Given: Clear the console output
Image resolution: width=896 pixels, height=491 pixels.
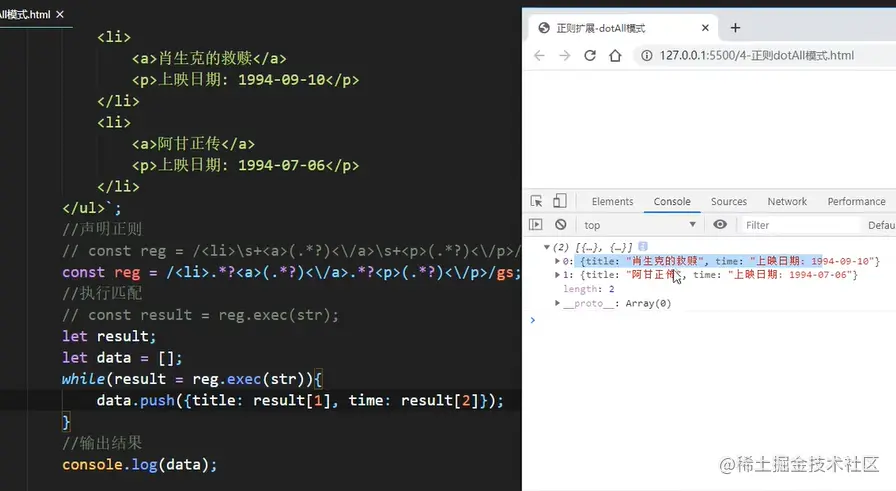Looking at the screenshot, I should pos(561,225).
